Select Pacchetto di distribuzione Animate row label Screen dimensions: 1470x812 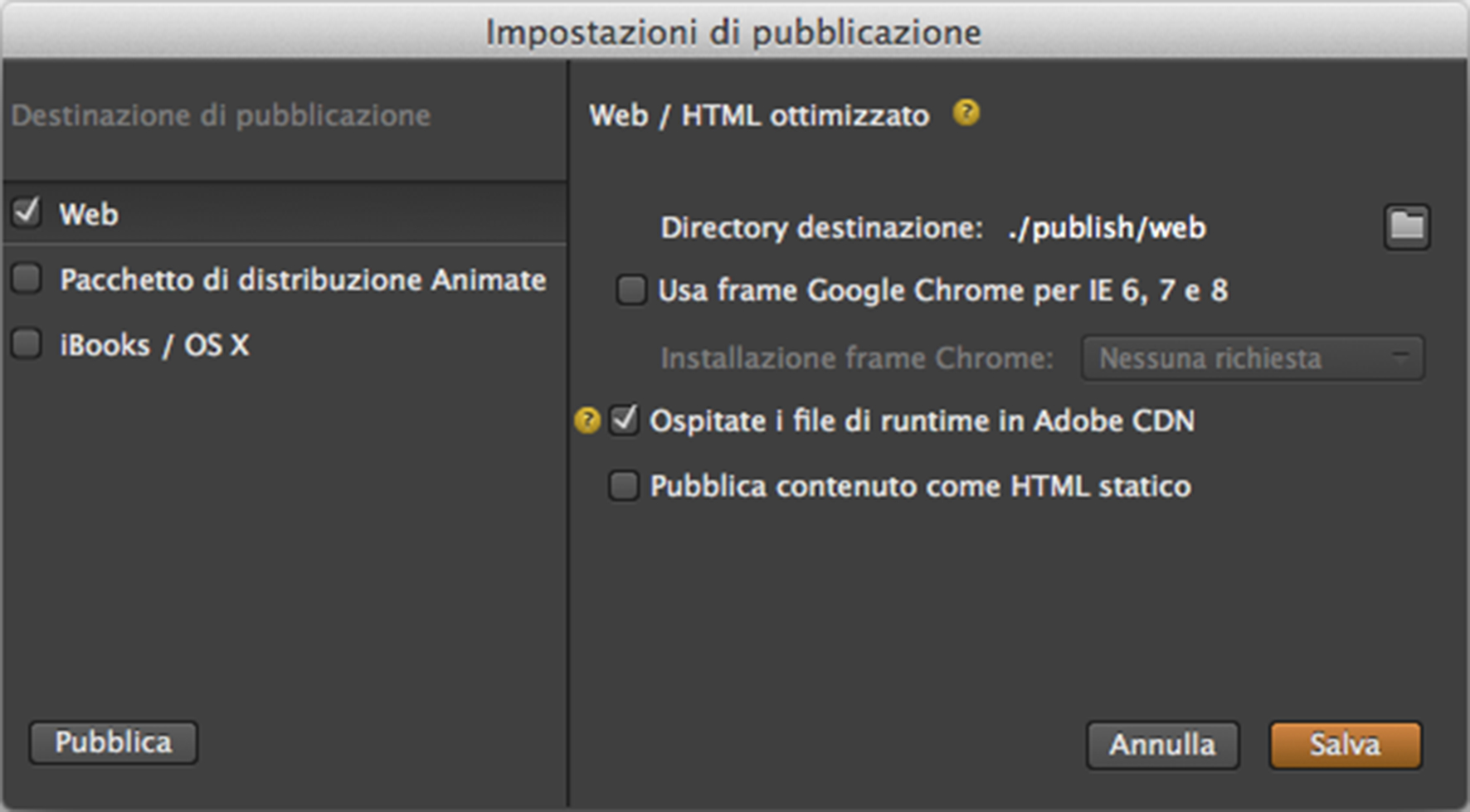[x=303, y=280]
